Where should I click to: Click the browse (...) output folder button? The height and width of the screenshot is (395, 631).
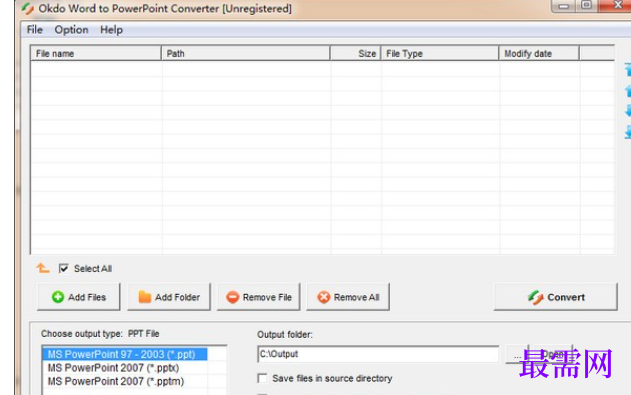click(x=517, y=354)
